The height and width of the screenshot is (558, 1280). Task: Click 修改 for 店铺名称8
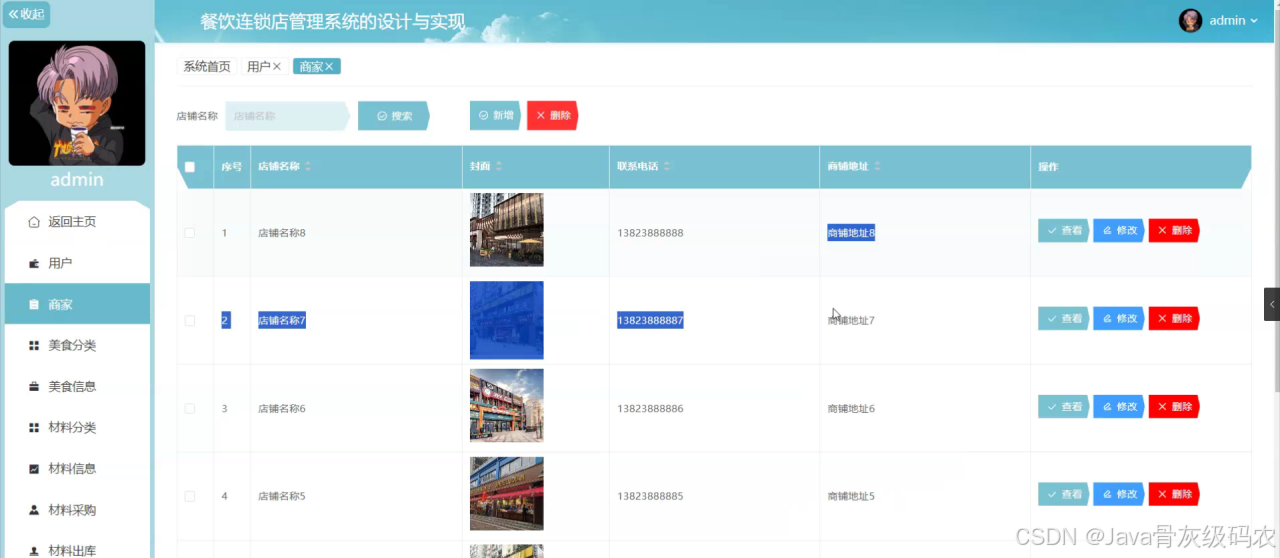1119,231
